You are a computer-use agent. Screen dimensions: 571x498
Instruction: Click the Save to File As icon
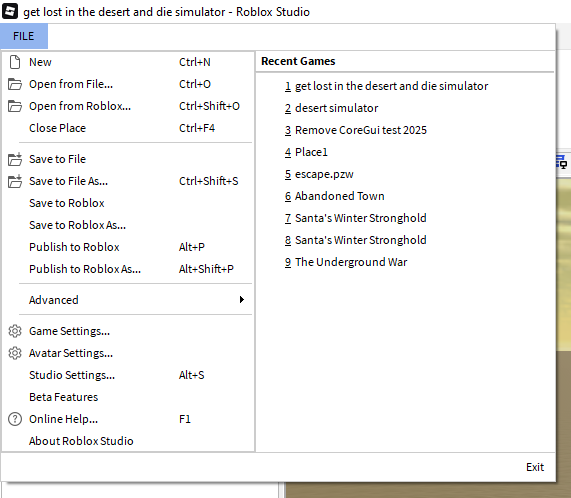15,181
